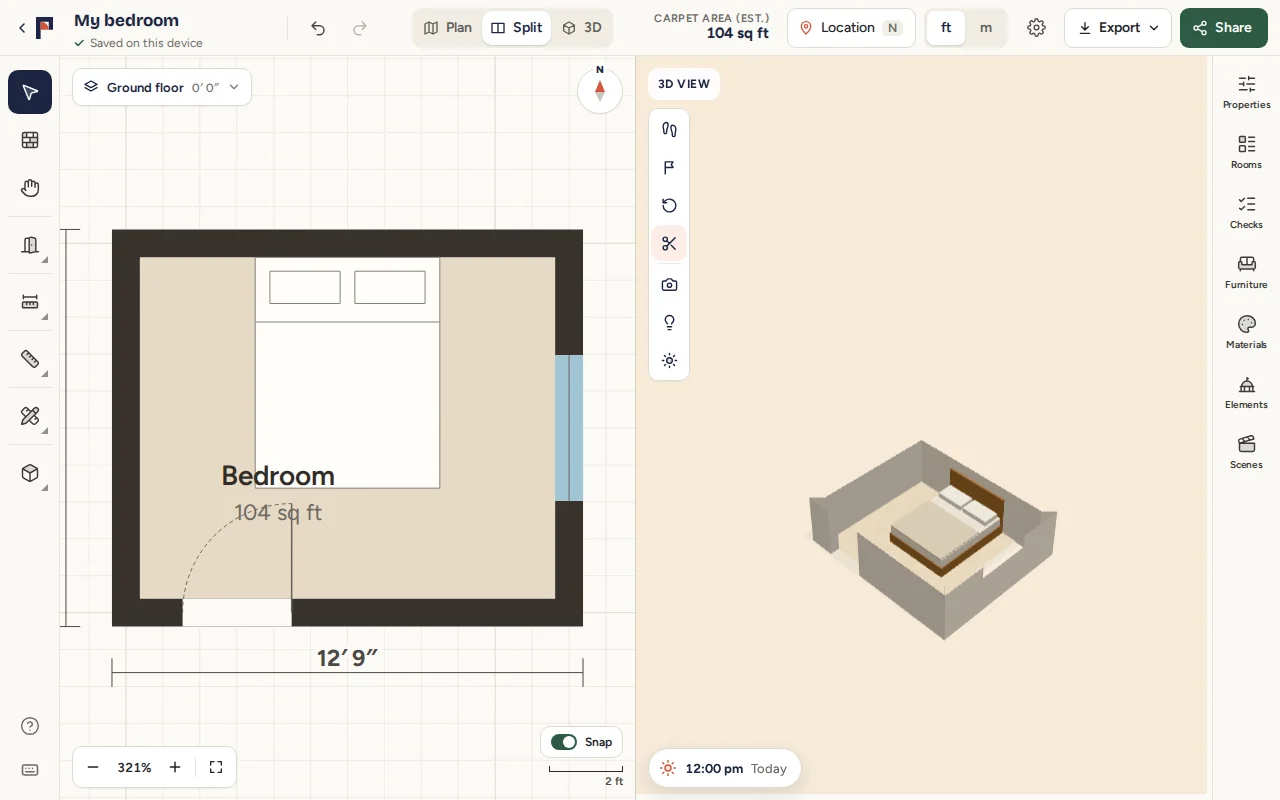Screen dimensions: 1280x800
Task: Open the pencil and ruler tool
Action: tap(30, 416)
